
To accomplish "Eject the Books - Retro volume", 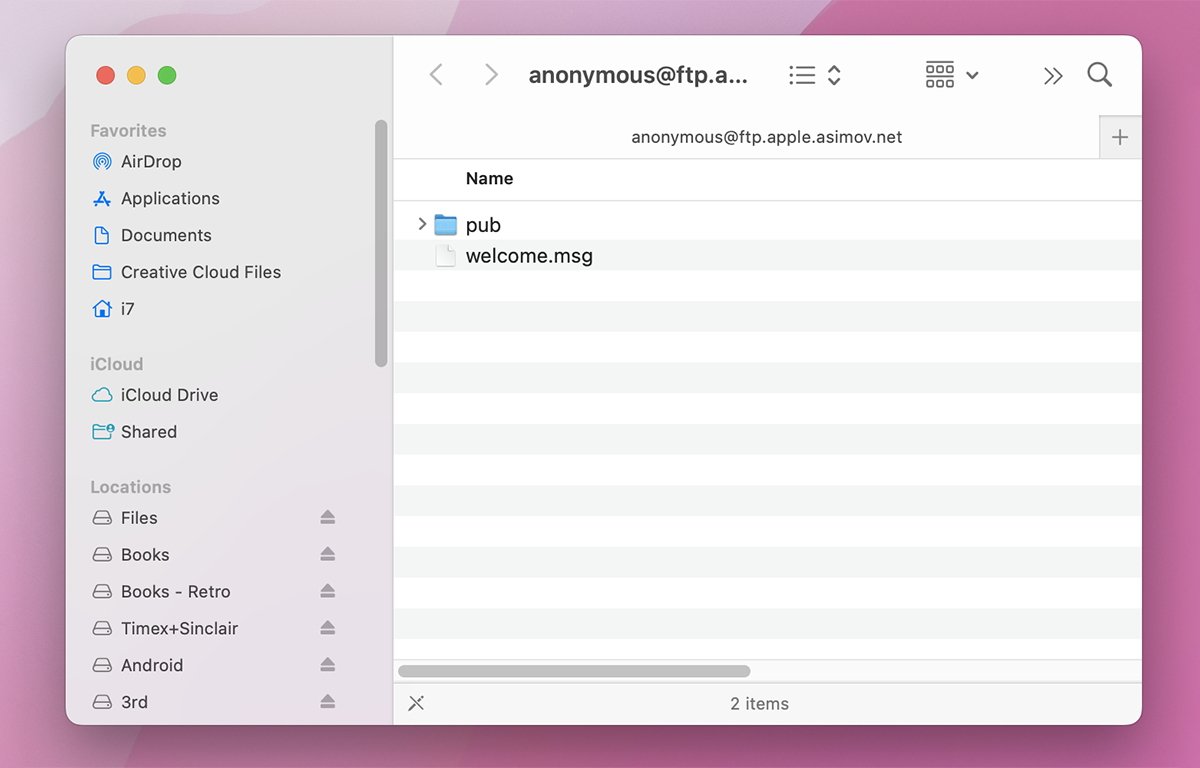I will (x=328, y=591).
